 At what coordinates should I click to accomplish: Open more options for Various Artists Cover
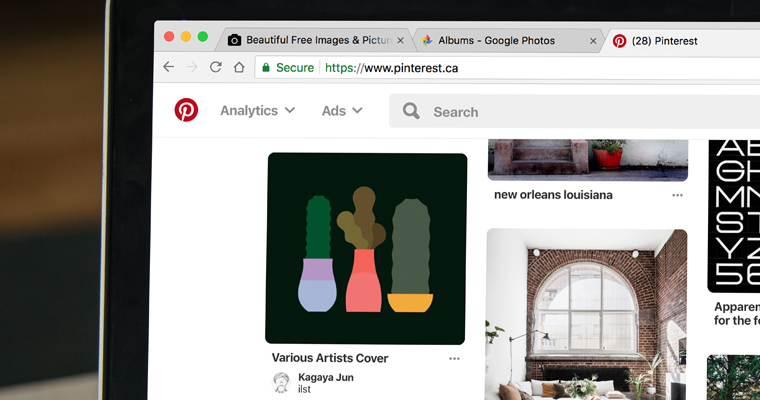pyautogui.click(x=454, y=359)
